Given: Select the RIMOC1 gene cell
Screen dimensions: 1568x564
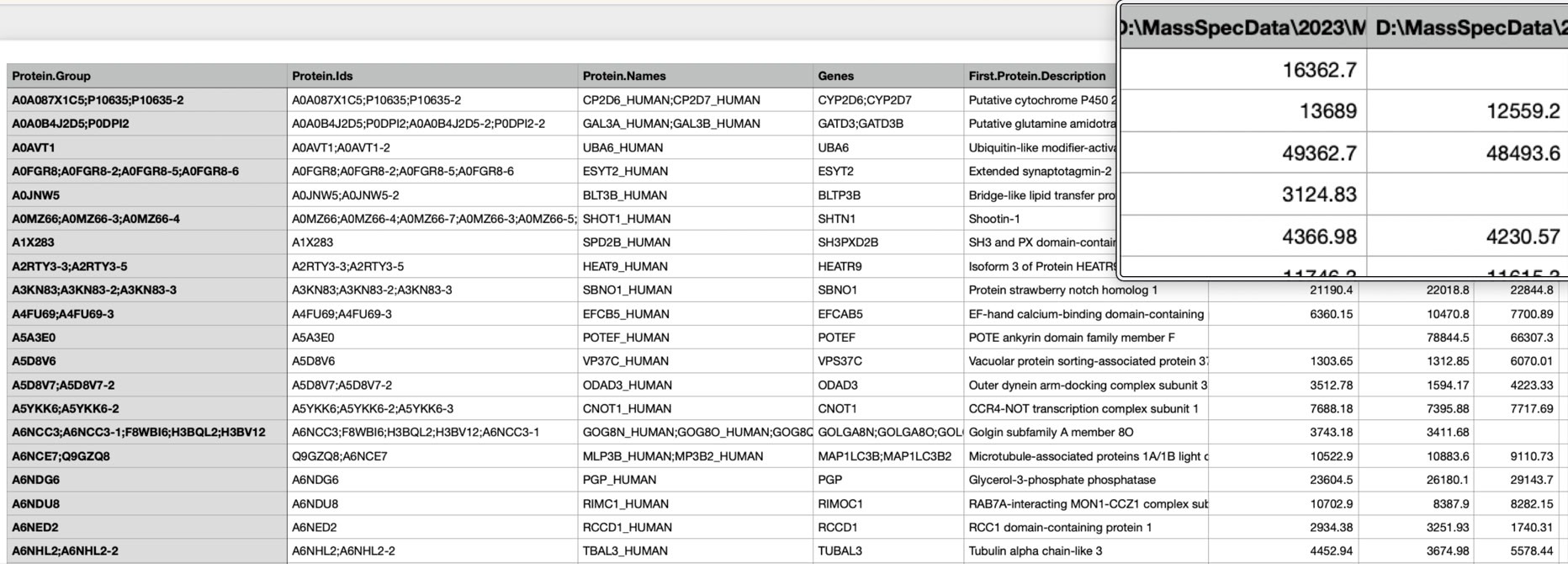Looking at the screenshot, I should (840, 504).
